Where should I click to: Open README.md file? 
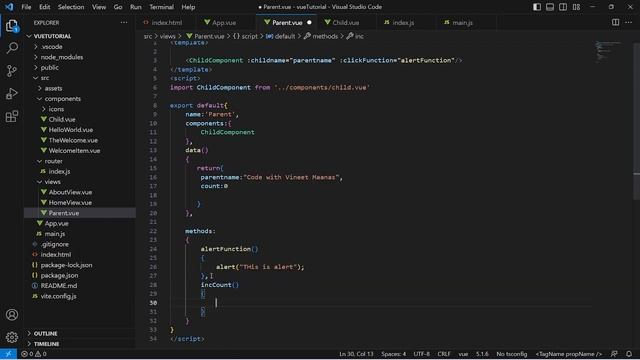[x=59, y=286]
